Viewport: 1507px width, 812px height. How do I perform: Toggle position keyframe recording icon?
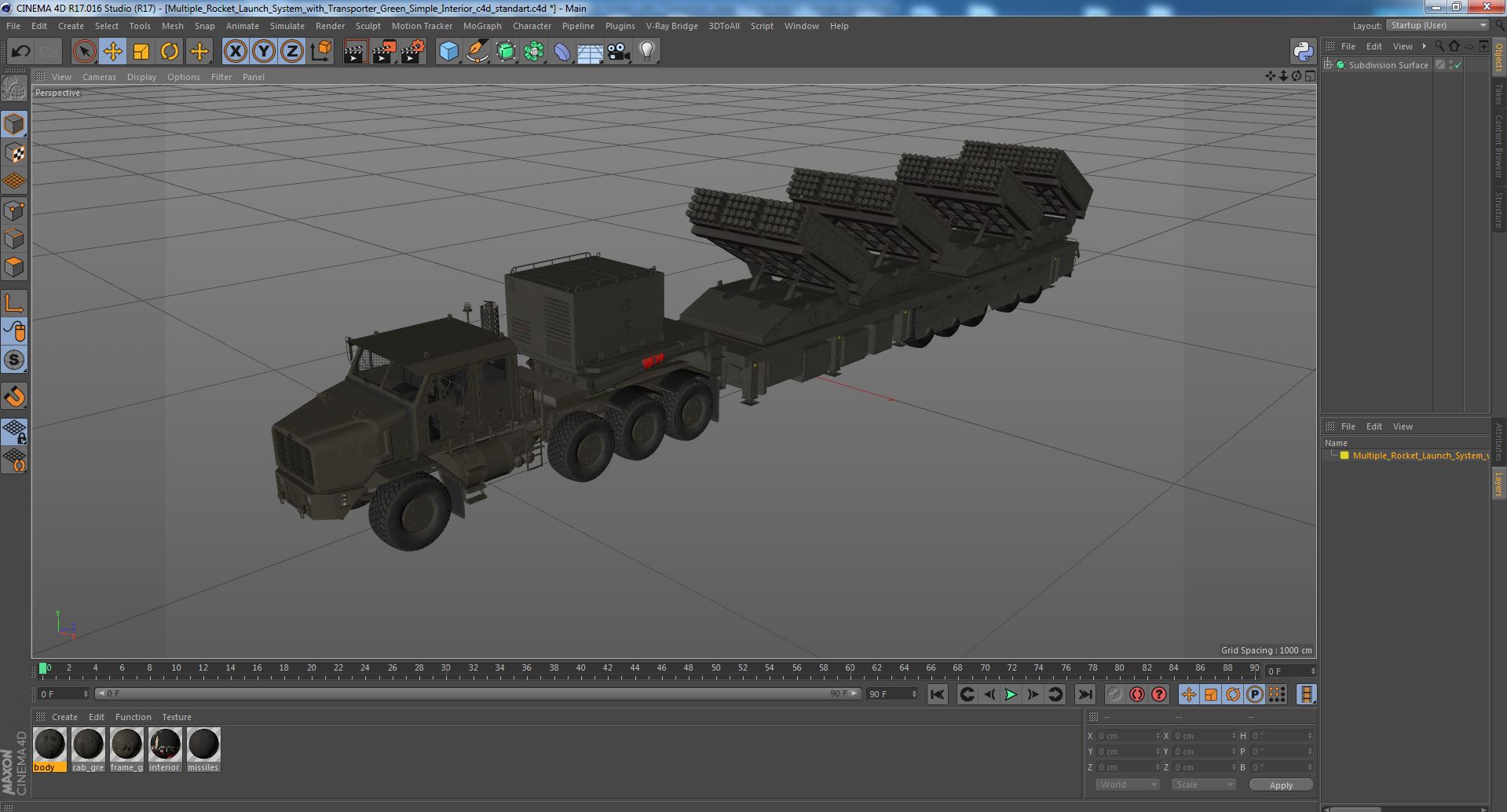(1188, 694)
